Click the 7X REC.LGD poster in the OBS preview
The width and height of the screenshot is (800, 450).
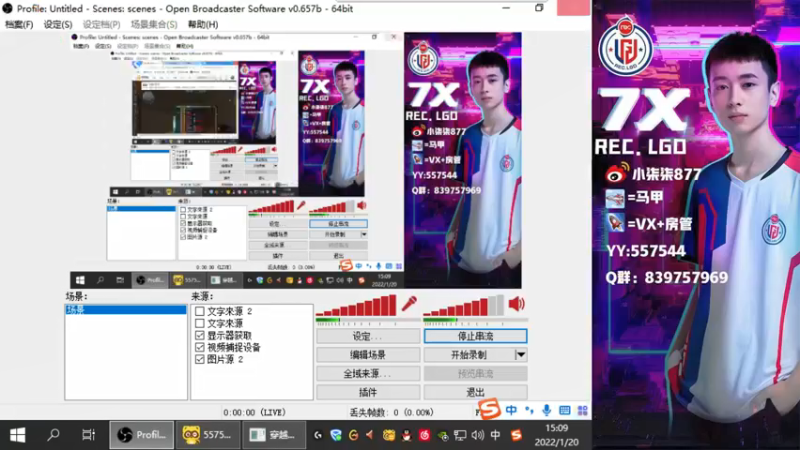click(463, 160)
